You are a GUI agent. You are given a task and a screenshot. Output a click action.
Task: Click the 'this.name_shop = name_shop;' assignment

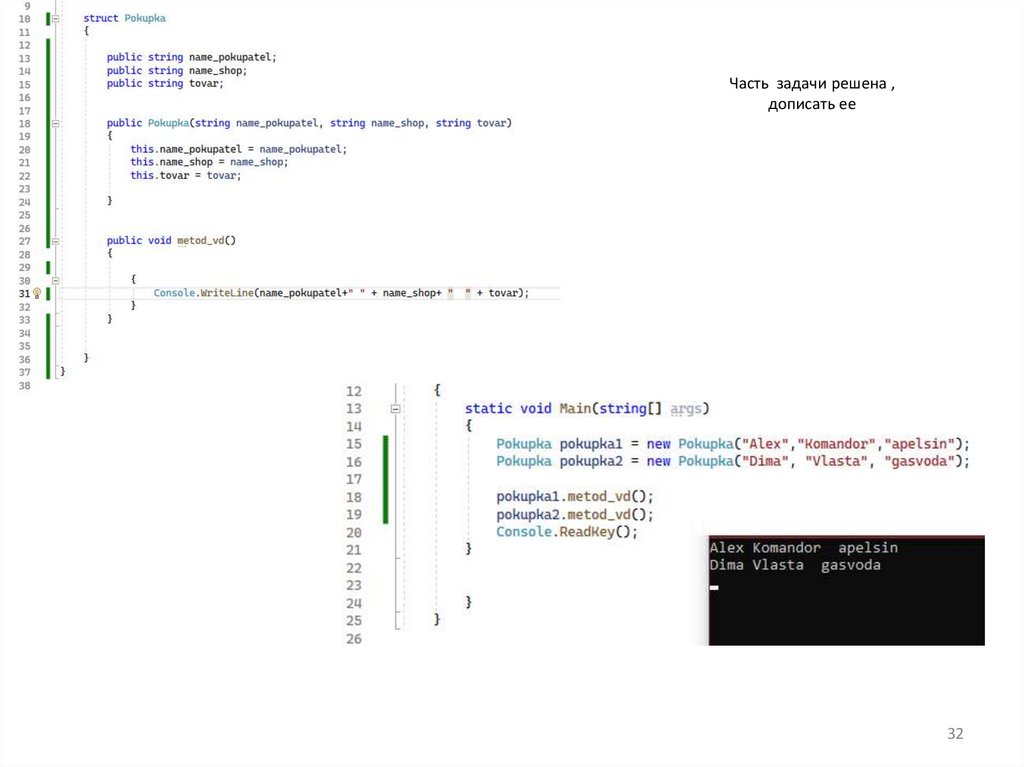pos(209,162)
